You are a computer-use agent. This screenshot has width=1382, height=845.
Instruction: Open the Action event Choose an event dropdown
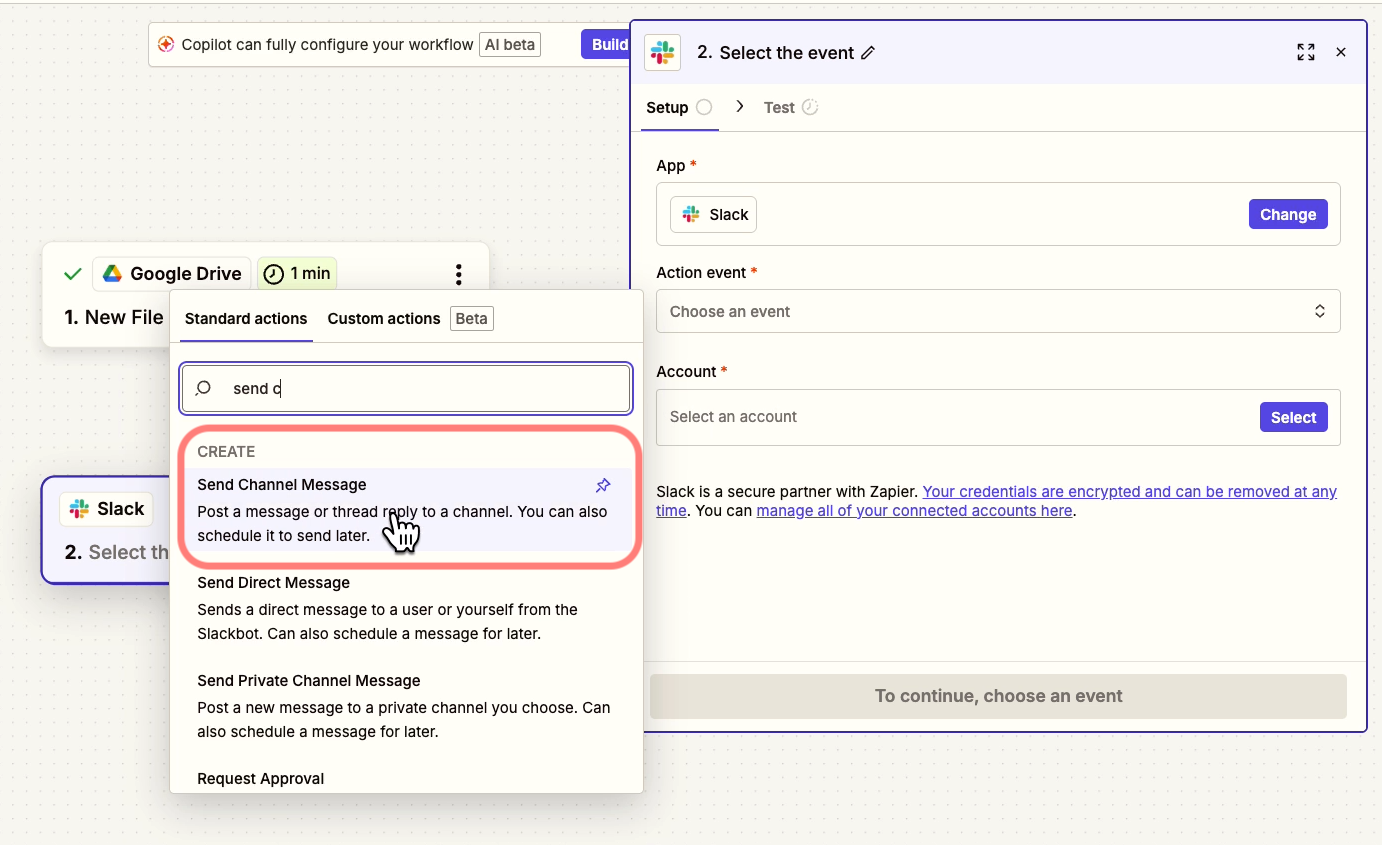click(998, 311)
